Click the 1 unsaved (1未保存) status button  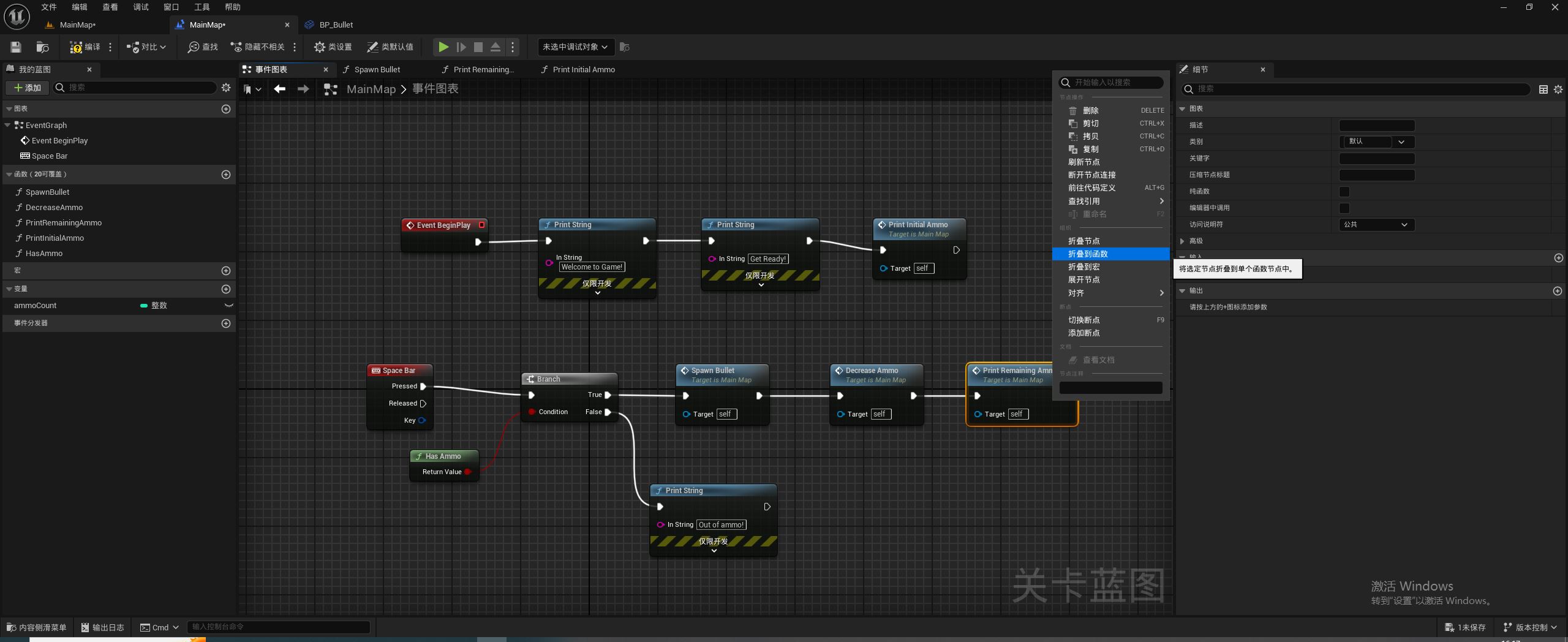[1465, 627]
